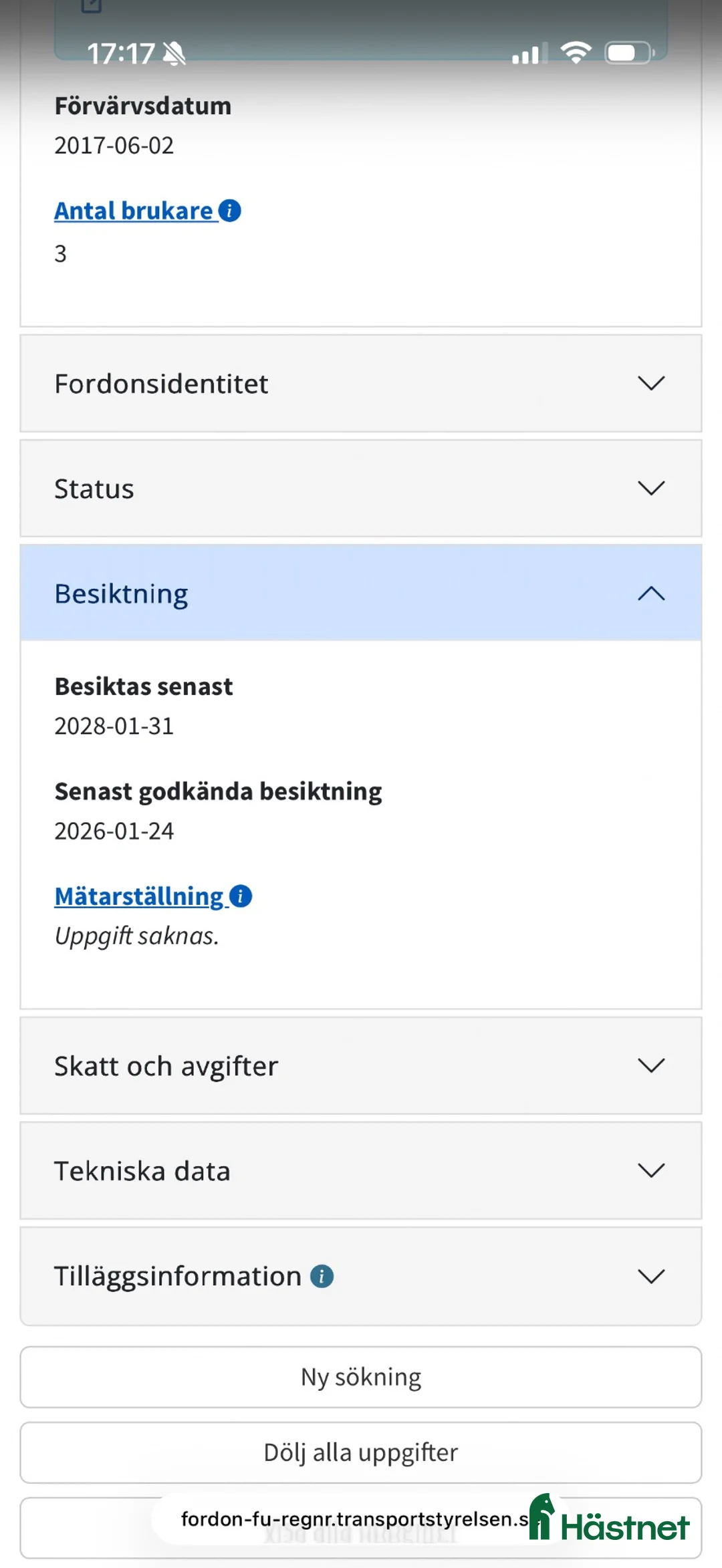The image size is (722, 1568).
Task: Tap the Wi-Fi status bar icon
Action: (x=576, y=52)
